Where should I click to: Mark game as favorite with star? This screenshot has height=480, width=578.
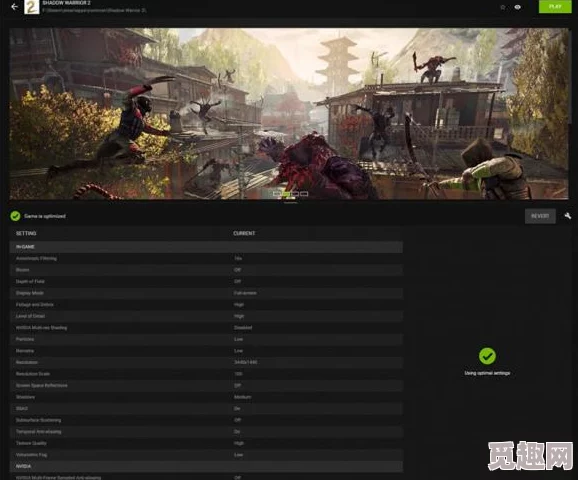tap(503, 7)
